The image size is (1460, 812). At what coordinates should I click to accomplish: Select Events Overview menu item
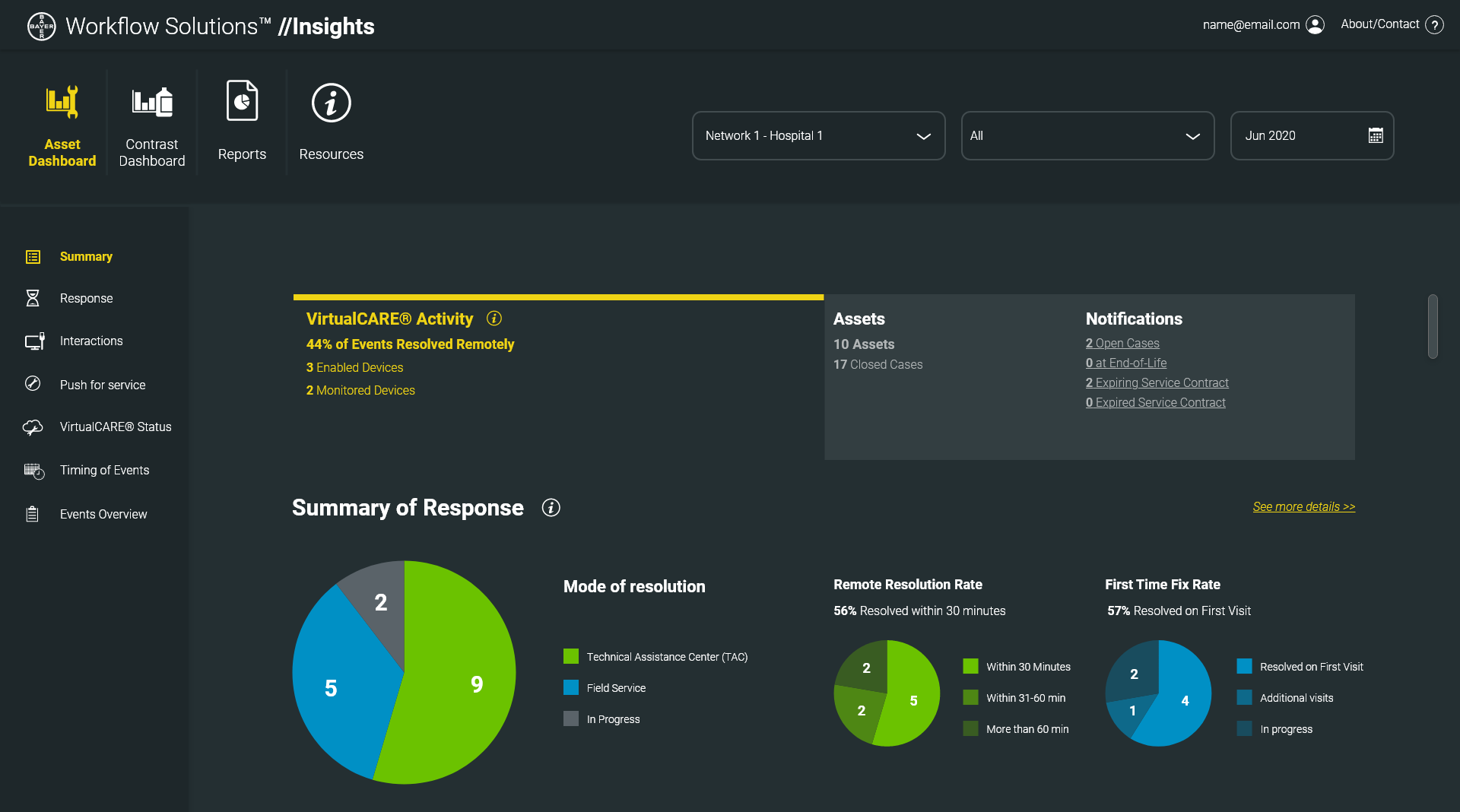tap(103, 515)
